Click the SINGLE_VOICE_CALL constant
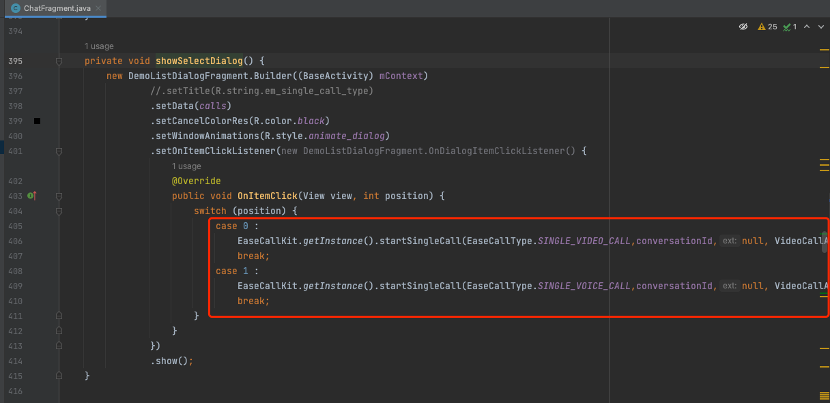 [x=584, y=286]
